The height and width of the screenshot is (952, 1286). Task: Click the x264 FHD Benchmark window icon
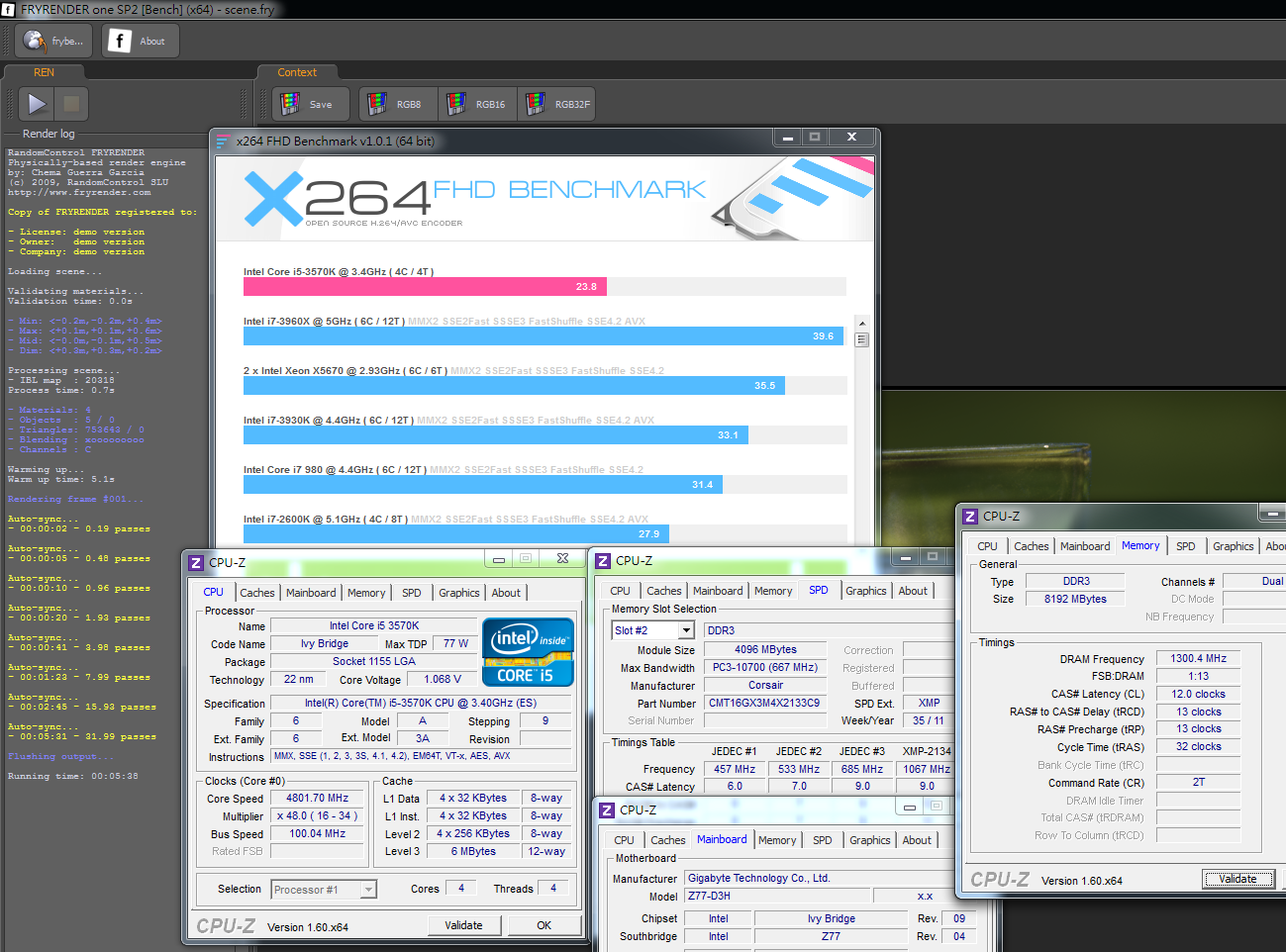tap(223, 142)
